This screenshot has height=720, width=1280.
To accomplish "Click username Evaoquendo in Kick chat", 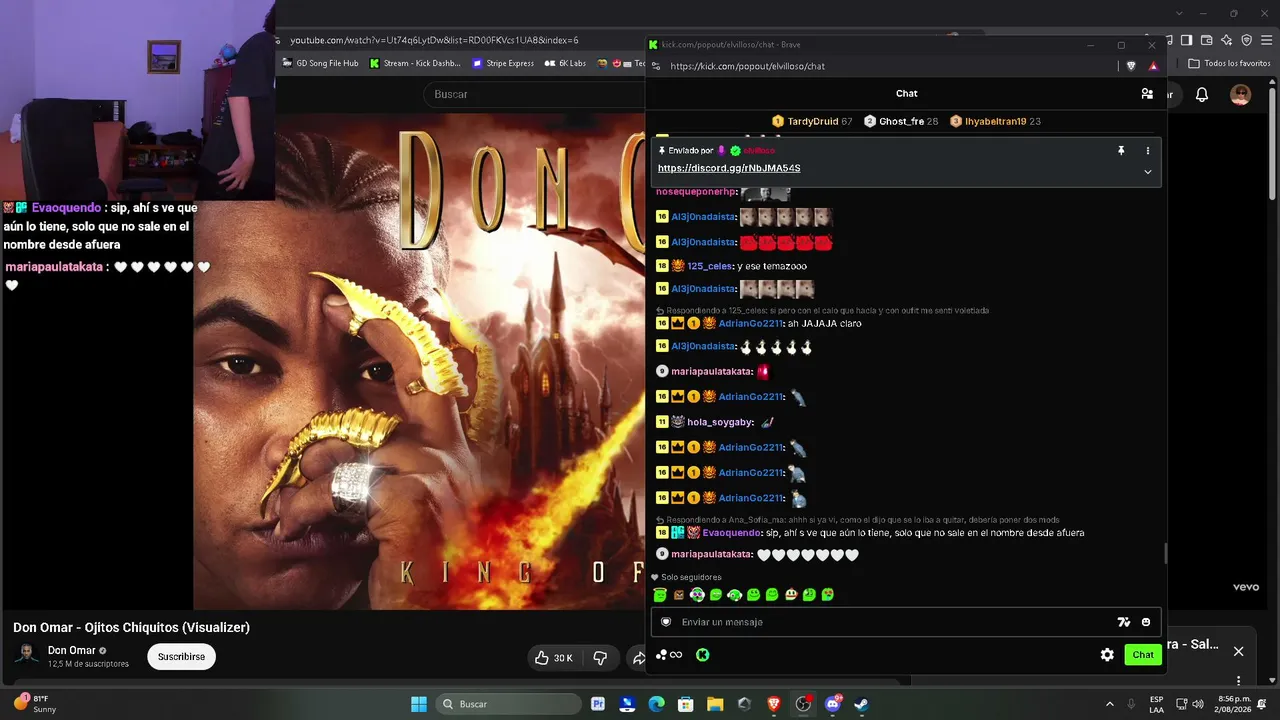I will [732, 533].
